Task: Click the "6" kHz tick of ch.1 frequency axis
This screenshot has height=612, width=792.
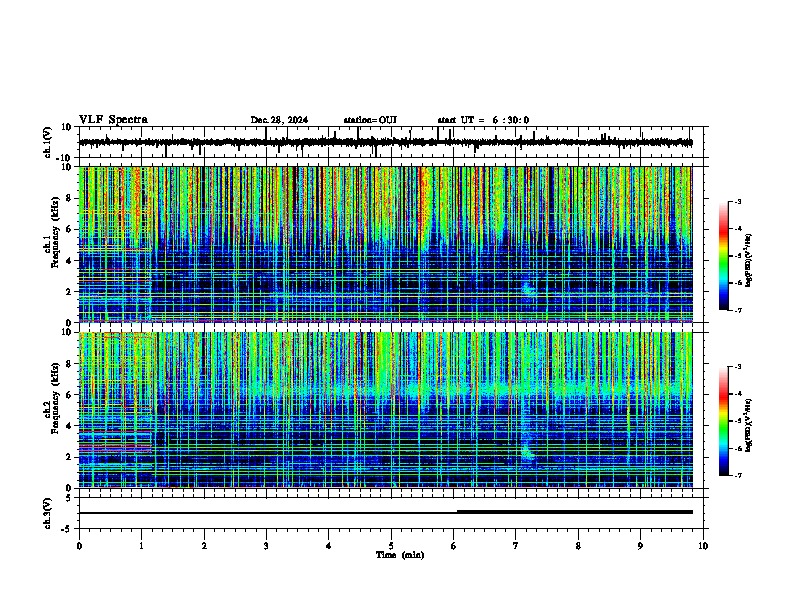Action: 70,229
